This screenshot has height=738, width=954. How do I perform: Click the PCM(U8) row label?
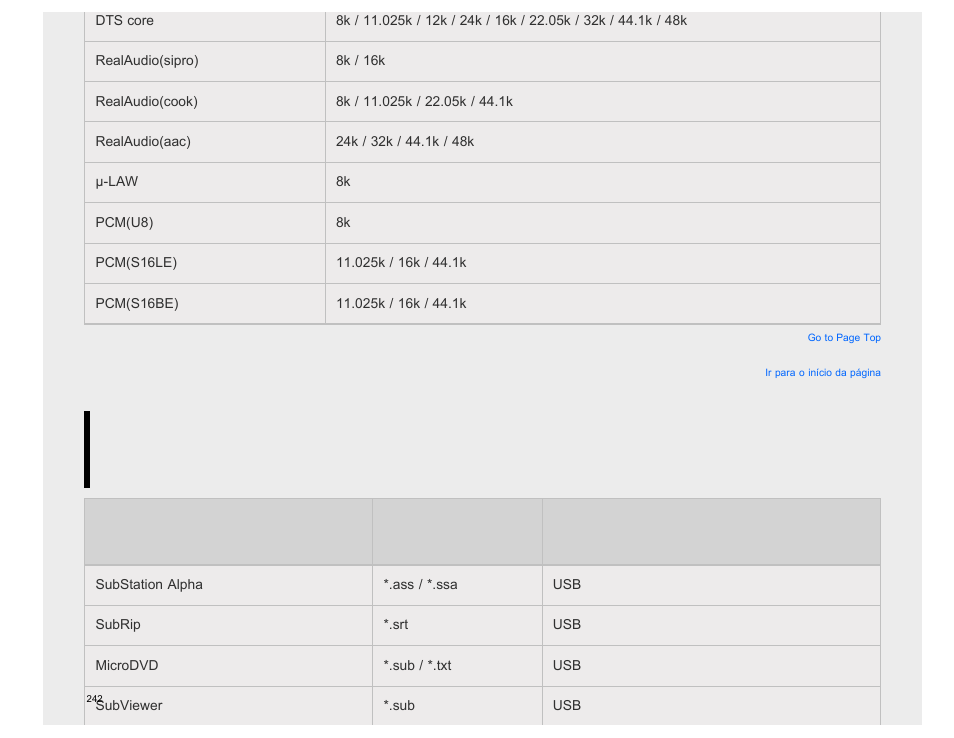click(204, 223)
